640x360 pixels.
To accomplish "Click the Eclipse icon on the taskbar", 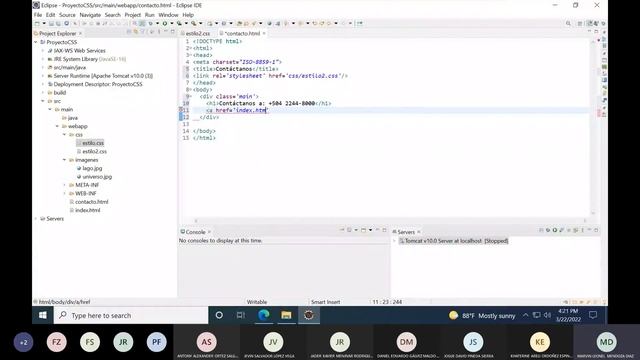I will click(309, 315).
